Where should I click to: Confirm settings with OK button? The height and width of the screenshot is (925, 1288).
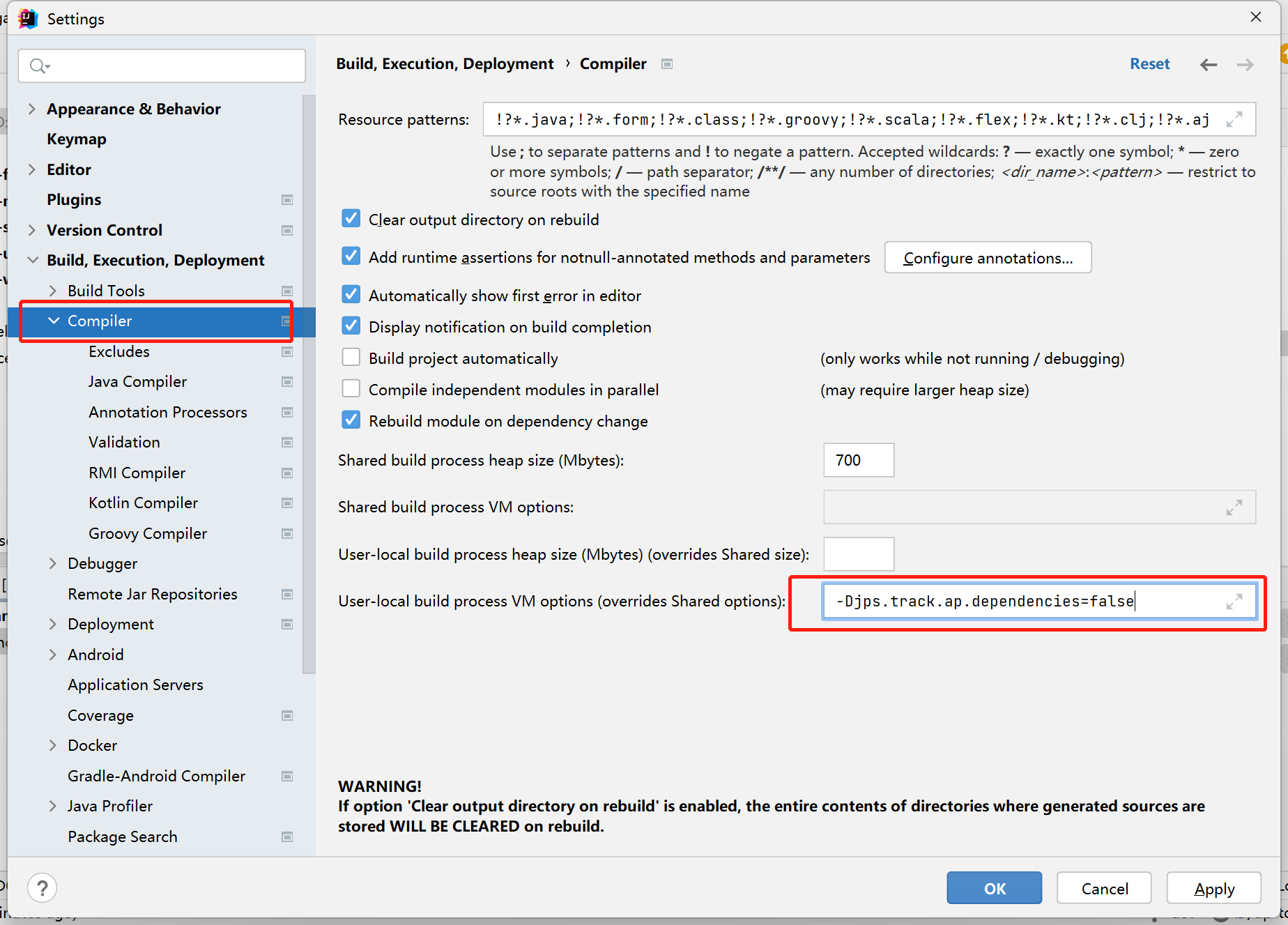[995, 888]
